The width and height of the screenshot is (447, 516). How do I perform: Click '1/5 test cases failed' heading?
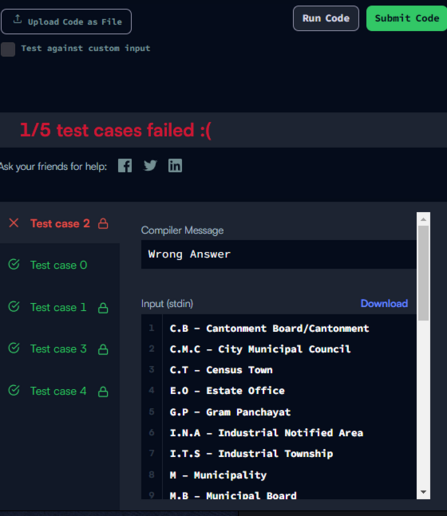[116, 130]
